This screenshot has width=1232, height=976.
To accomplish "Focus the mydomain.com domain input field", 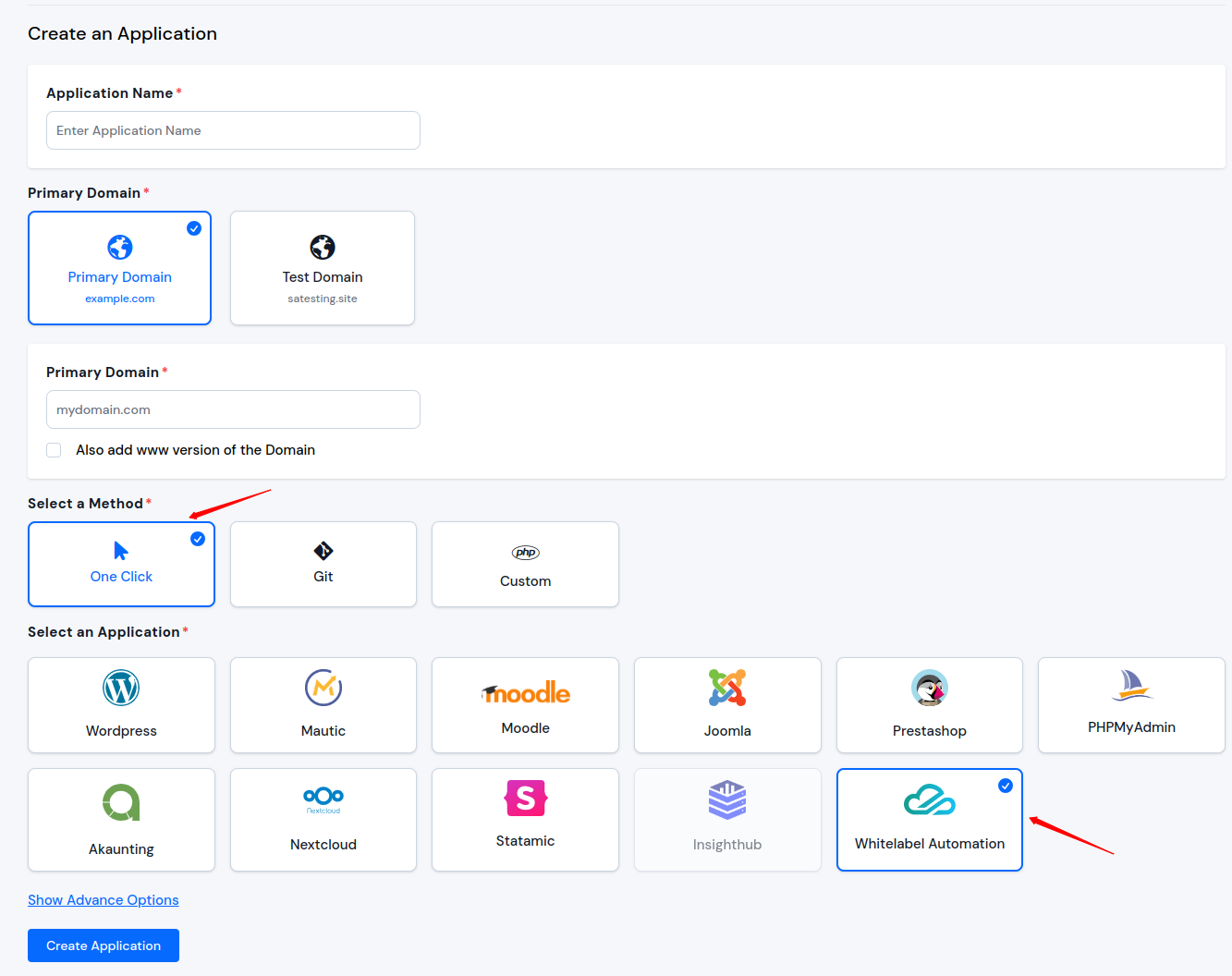I will 233,409.
